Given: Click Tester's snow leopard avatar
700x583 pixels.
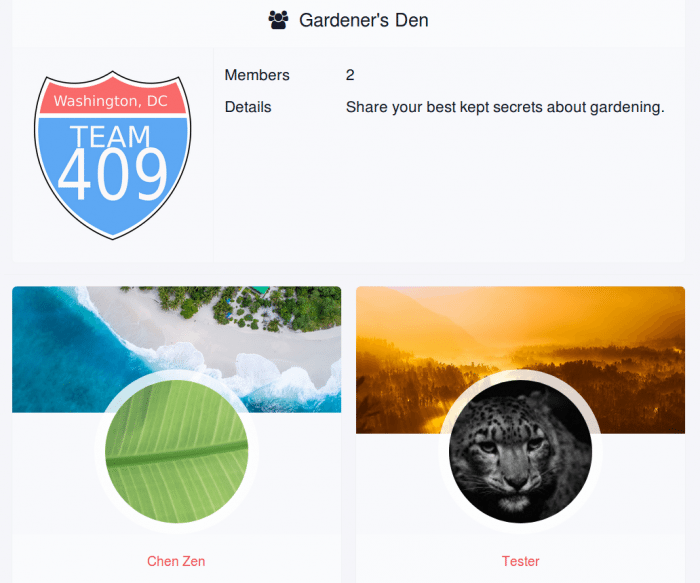Looking at the screenshot, I should 521,451.
